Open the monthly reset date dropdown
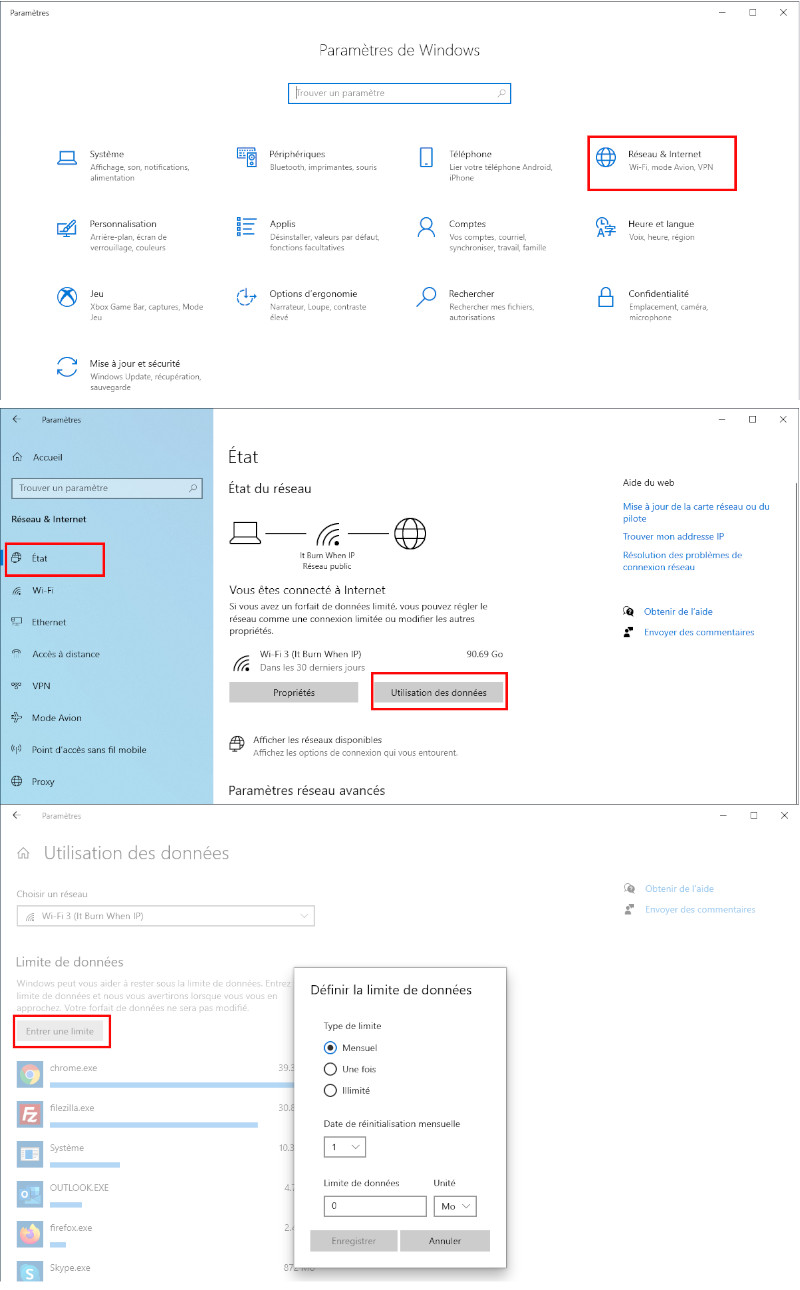Viewport: 800px width, 1290px height. [345, 1147]
